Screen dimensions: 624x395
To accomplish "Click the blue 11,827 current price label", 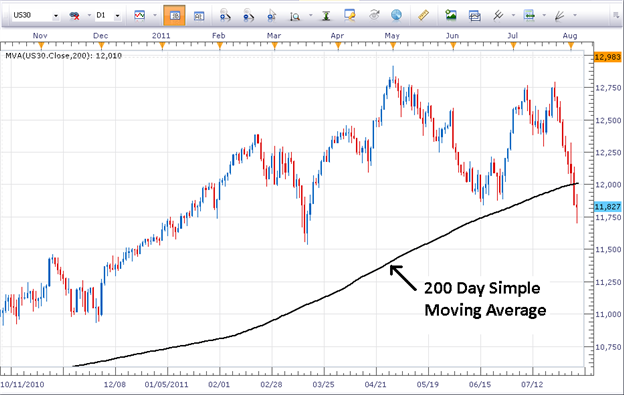I will click(x=608, y=207).
